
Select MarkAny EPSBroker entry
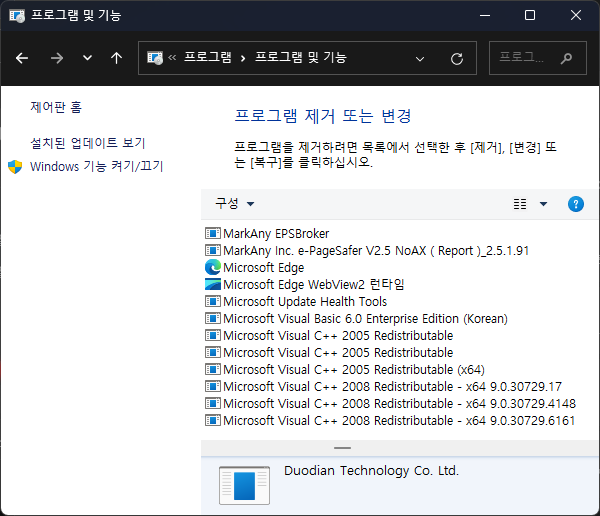click(267, 234)
